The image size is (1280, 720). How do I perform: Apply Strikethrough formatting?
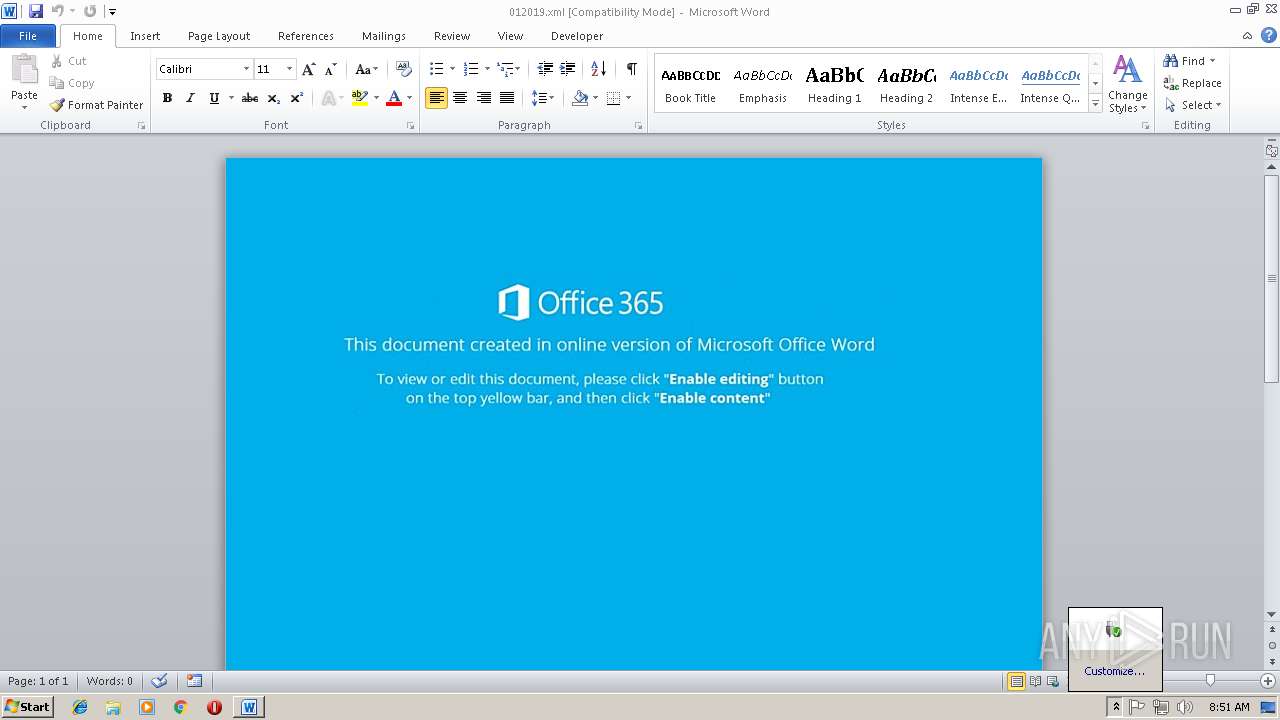(x=250, y=98)
